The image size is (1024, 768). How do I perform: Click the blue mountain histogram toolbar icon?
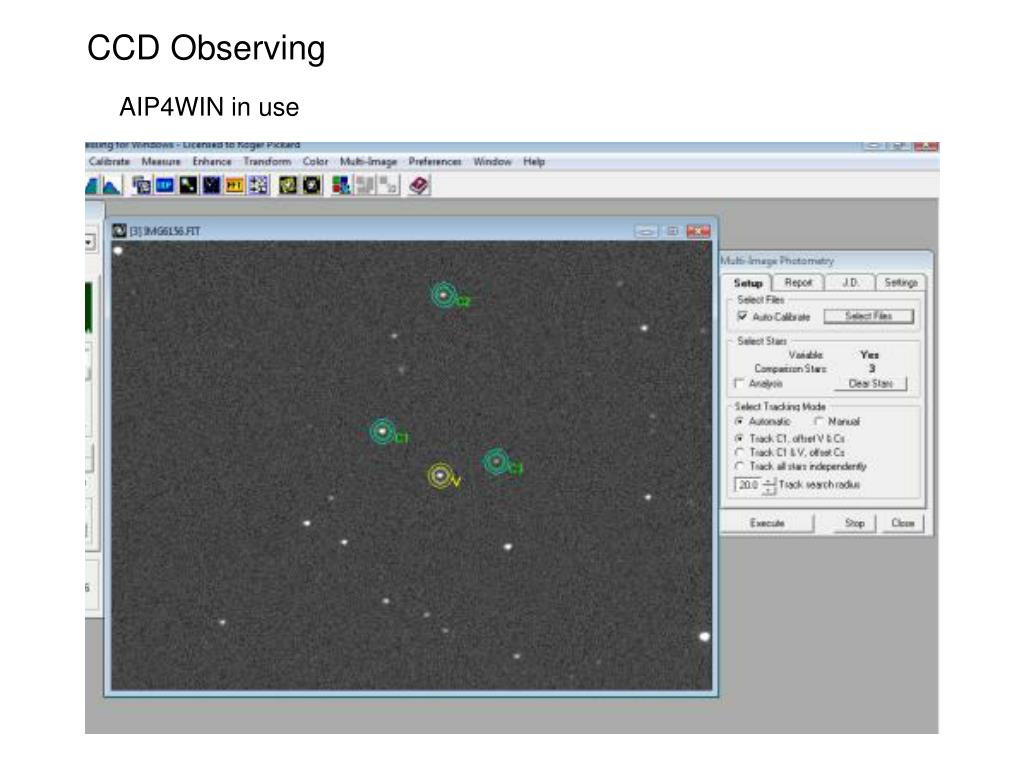pos(111,186)
